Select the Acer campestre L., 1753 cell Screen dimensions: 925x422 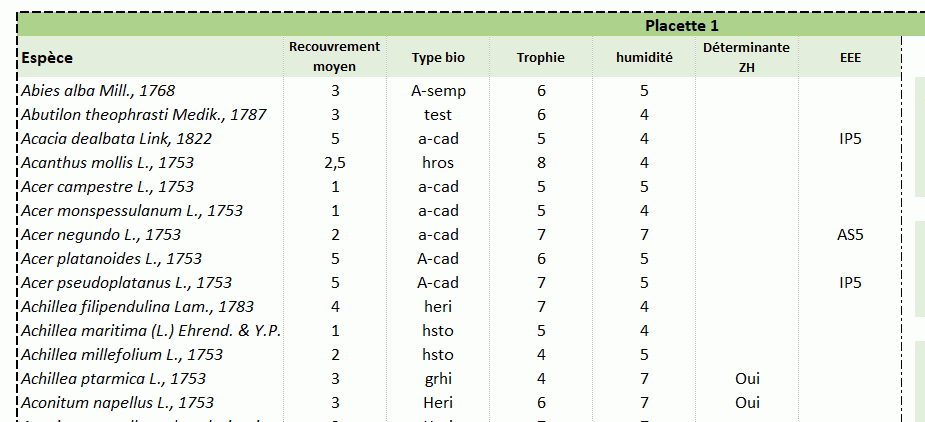click(x=108, y=186)
